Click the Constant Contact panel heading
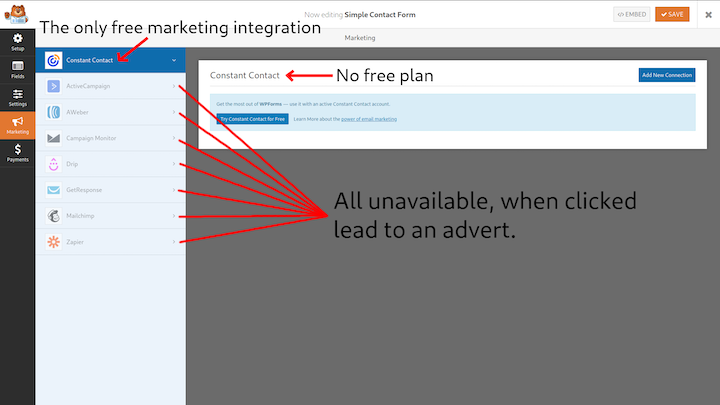The height and width of the screenshot is (405, 720). click(245, 75)
